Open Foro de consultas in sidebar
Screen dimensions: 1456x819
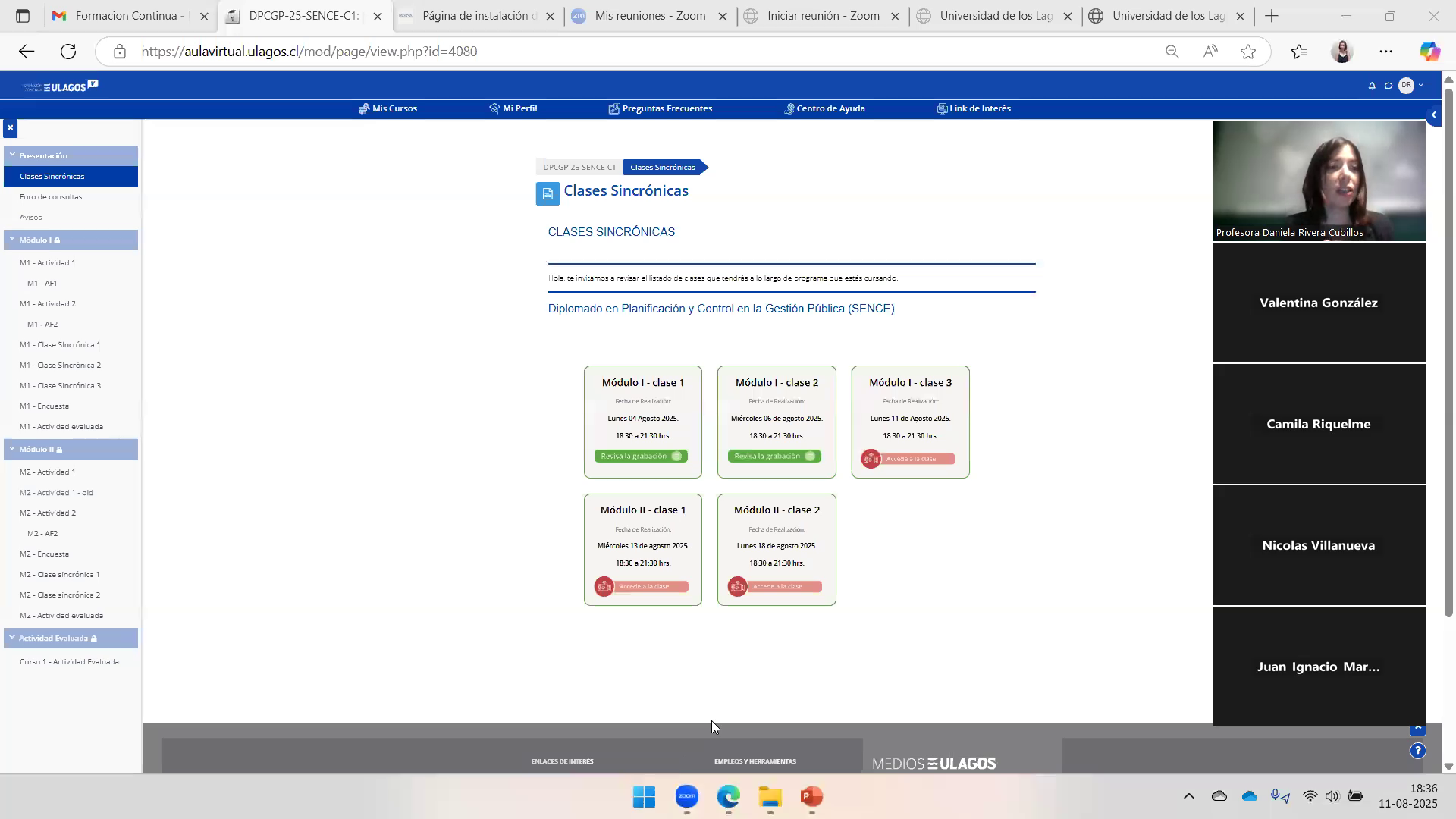point(51,197)
